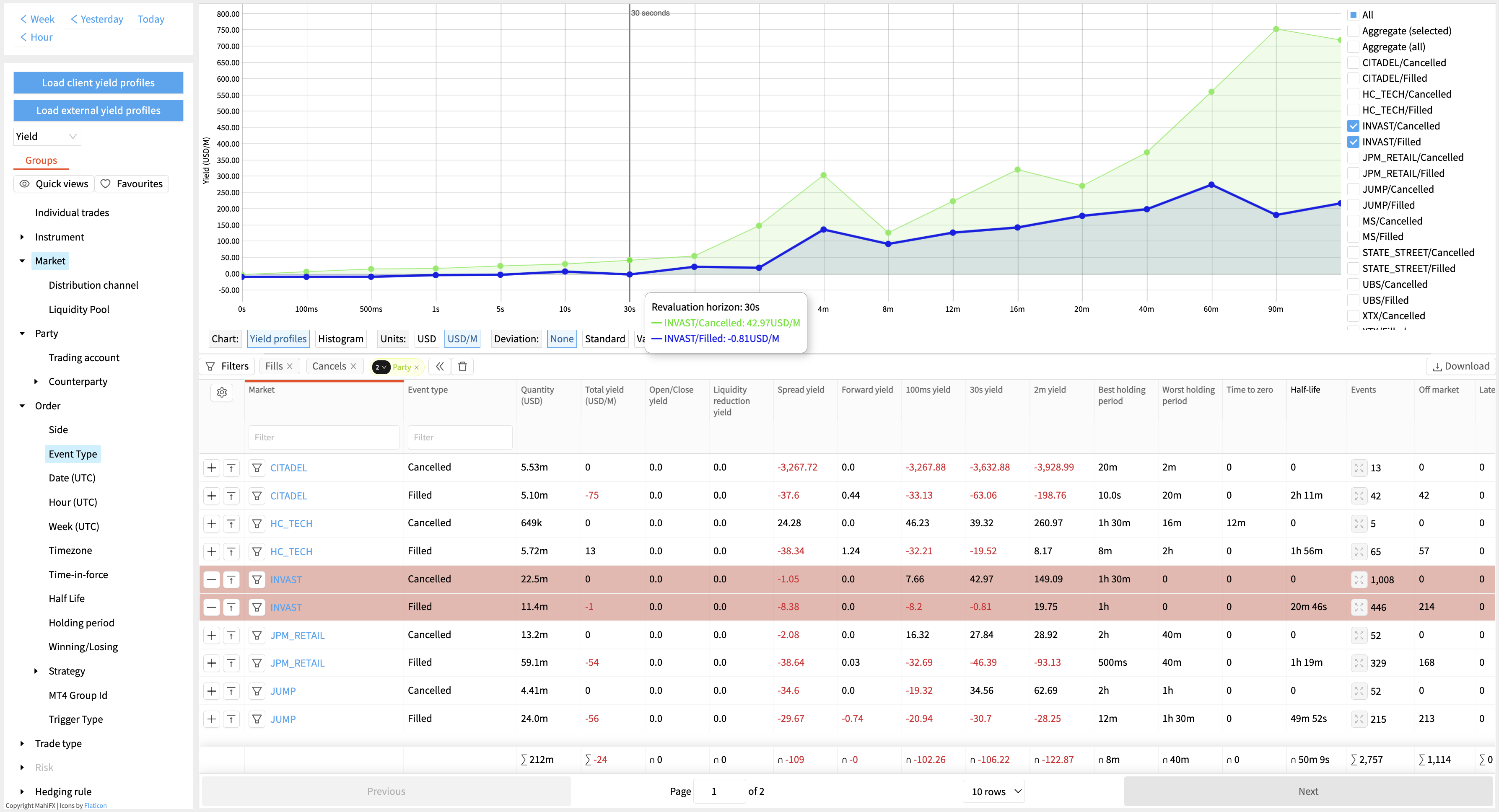Deselect INVAST Cancelled row minus icon

tap(212, 579)
